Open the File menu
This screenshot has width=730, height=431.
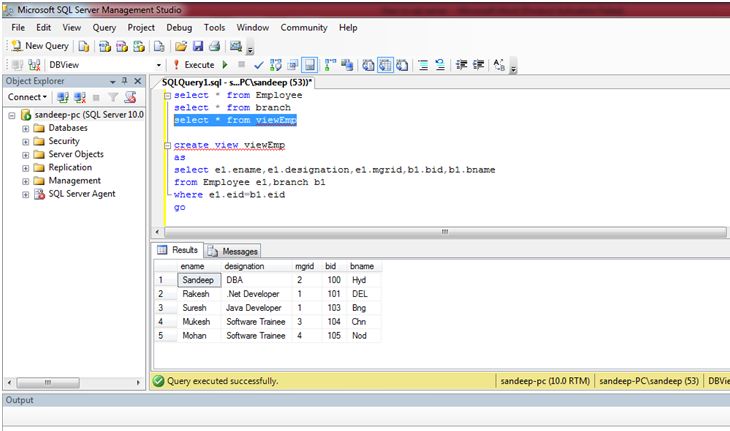18,27
